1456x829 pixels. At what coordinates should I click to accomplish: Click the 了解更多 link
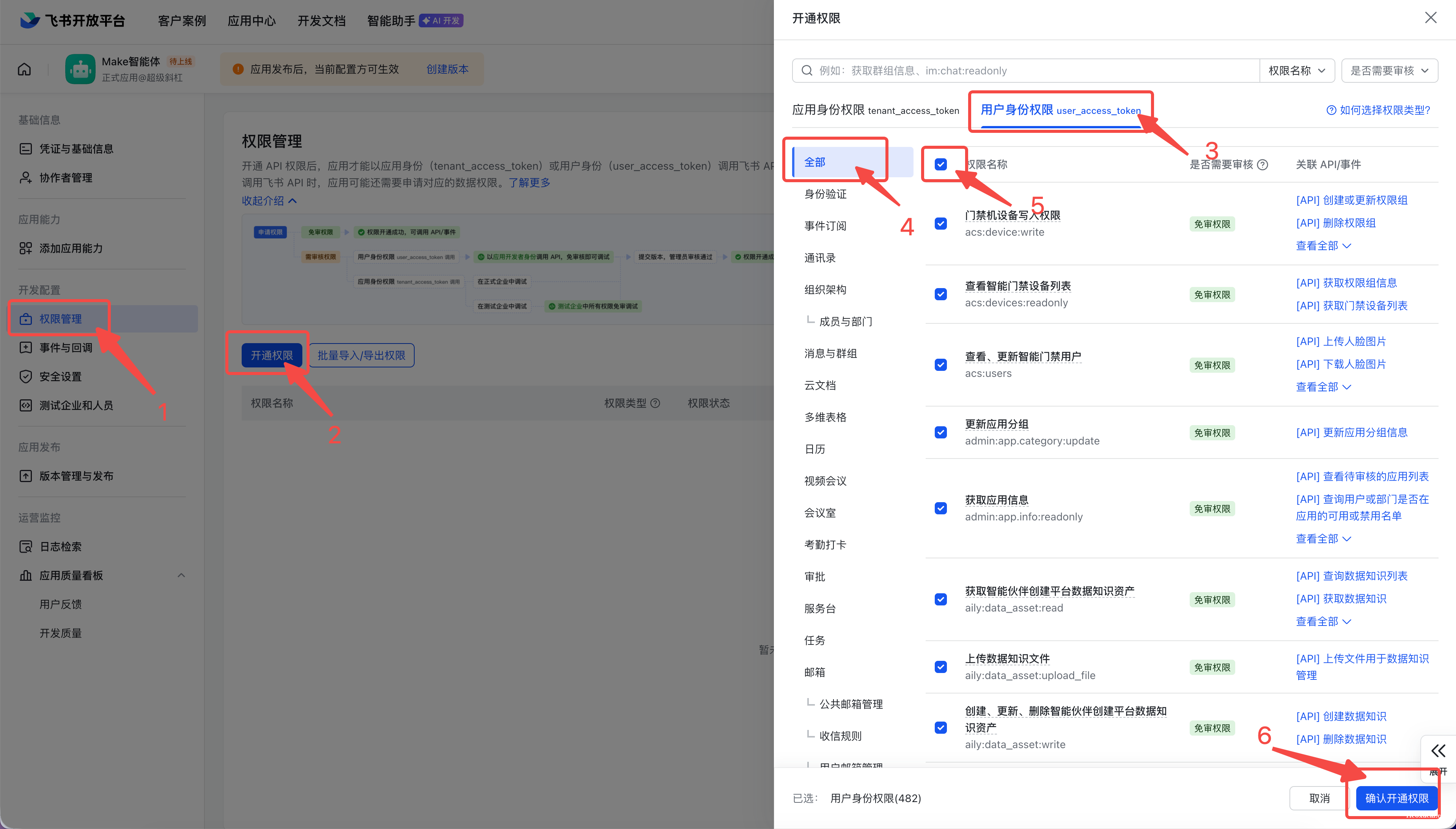click(528, 182)
